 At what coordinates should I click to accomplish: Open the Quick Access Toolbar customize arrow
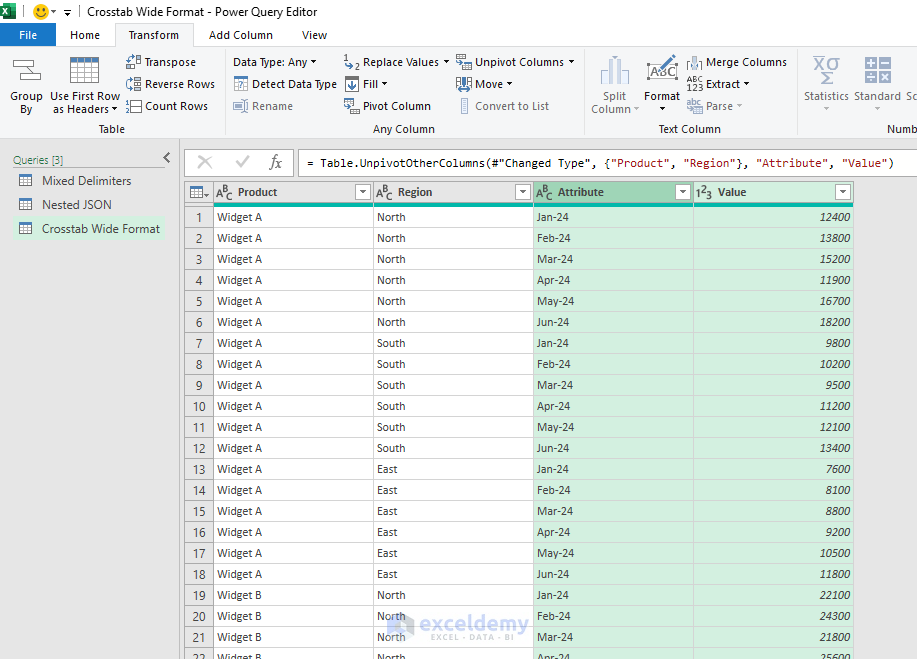point(67,12)
